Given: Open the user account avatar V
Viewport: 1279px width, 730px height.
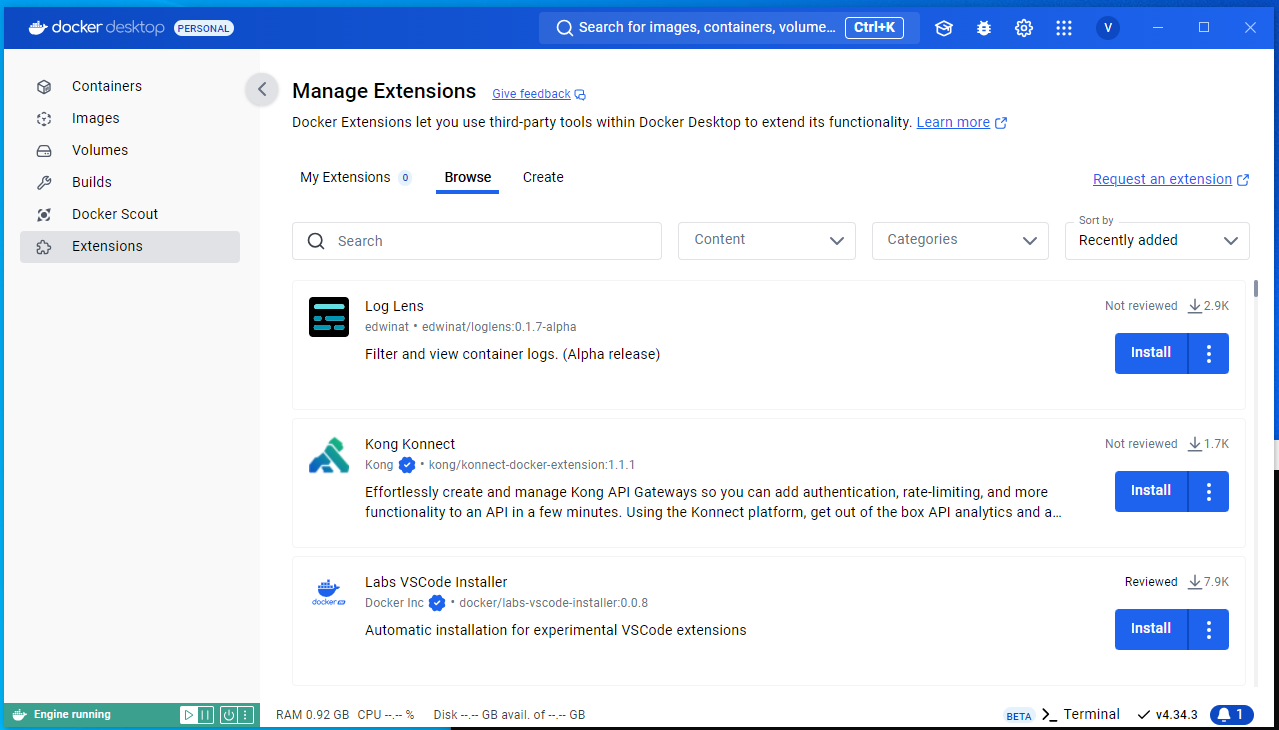Looking at the screenshot, I should [x=1107, y=28].
